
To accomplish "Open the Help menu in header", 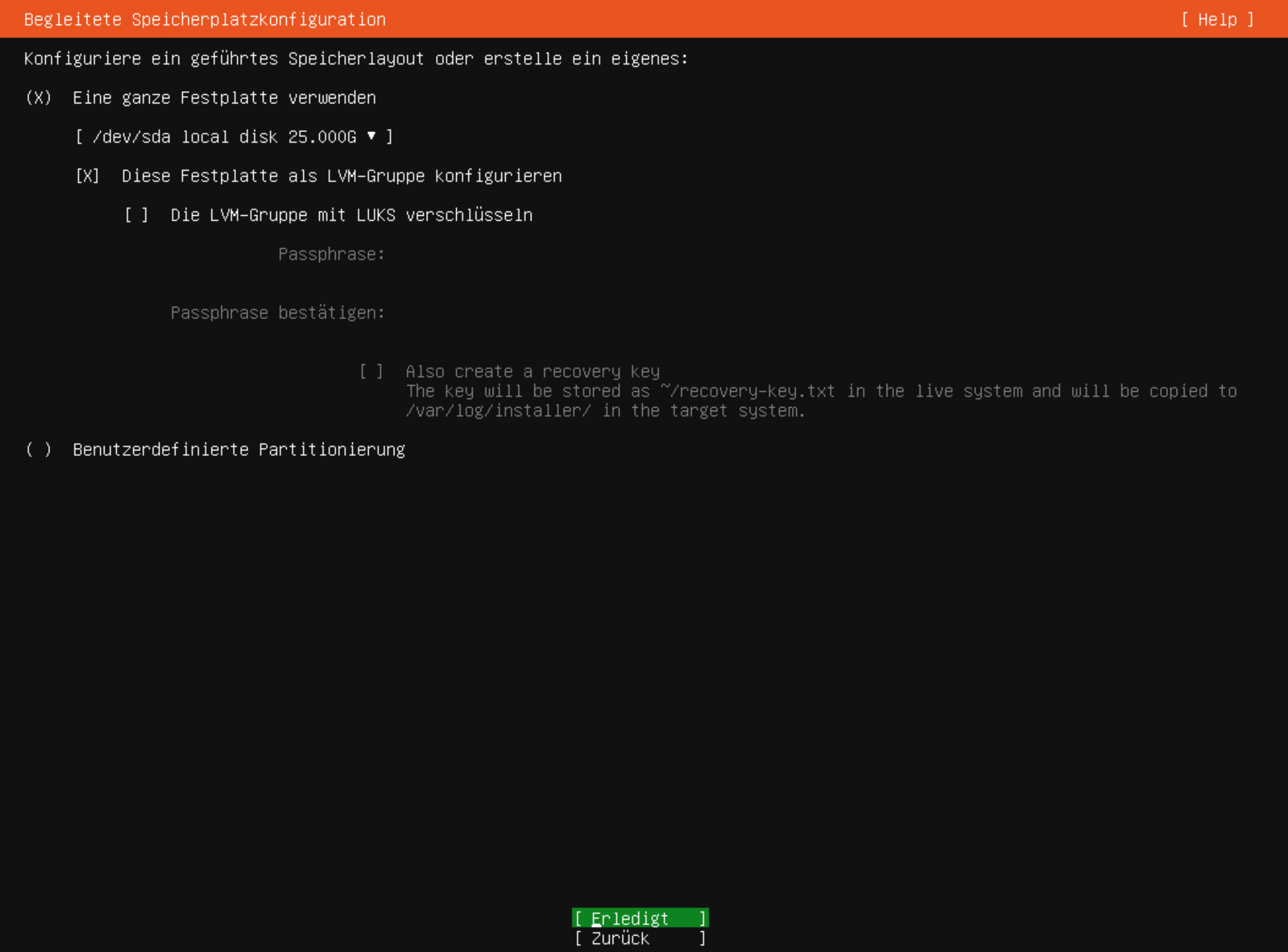I will click(1217, 20).
